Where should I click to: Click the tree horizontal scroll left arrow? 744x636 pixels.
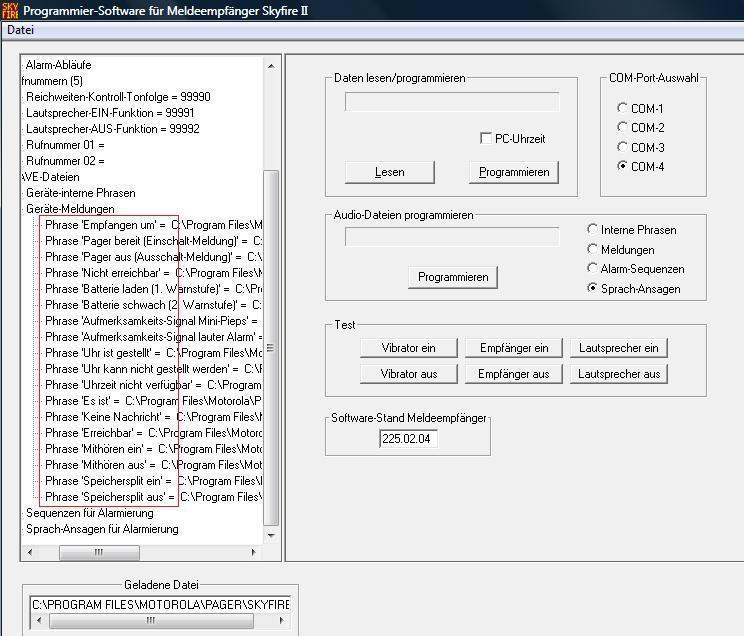point(30,552)
